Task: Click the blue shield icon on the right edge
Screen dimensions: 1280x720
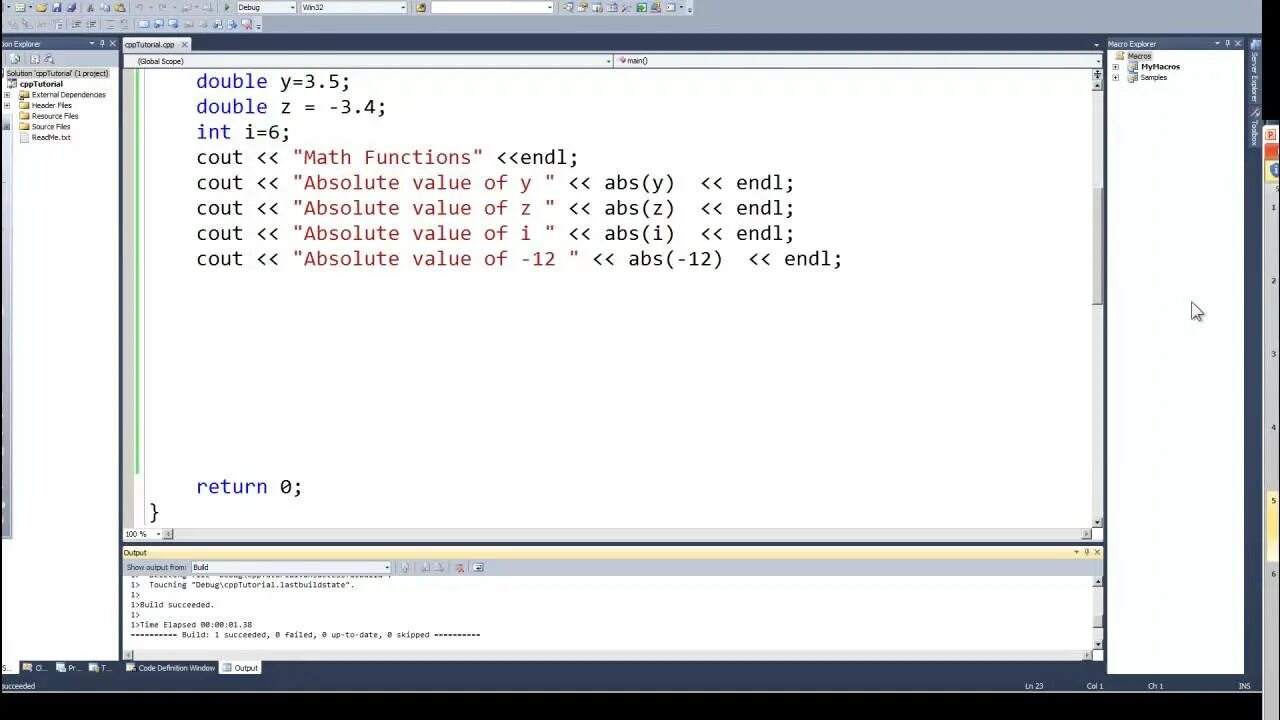Action: [x=1274, y=171]
